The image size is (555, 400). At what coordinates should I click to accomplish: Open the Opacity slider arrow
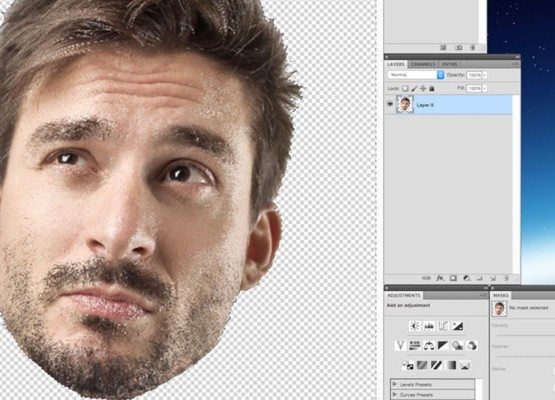[x=485, y=75]
